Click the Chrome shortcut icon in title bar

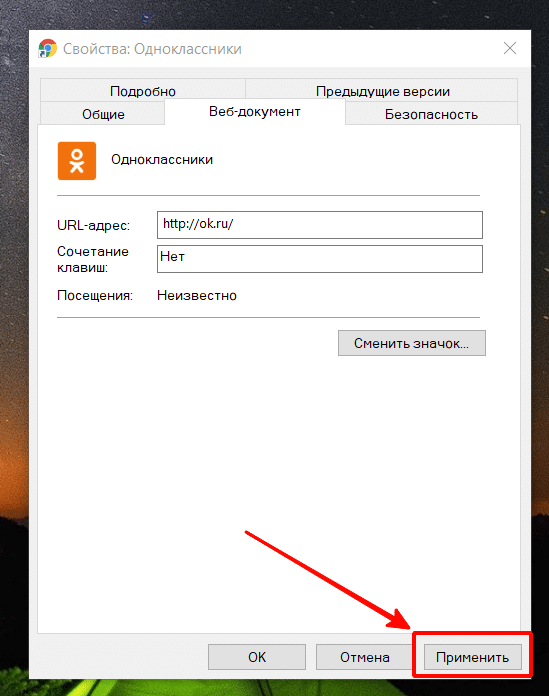[x=47, y=48]
